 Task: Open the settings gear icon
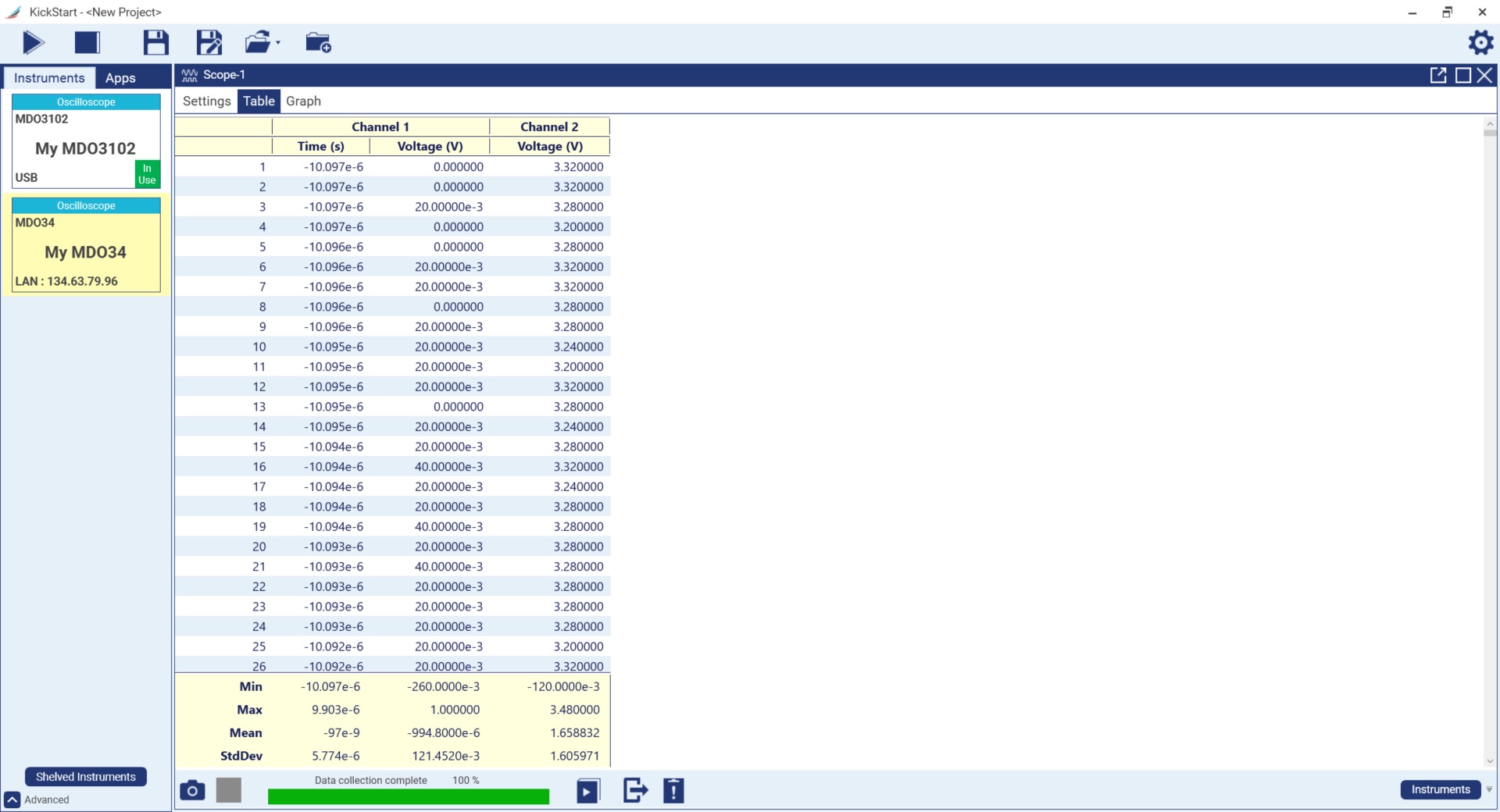(x=1480, y=42)
